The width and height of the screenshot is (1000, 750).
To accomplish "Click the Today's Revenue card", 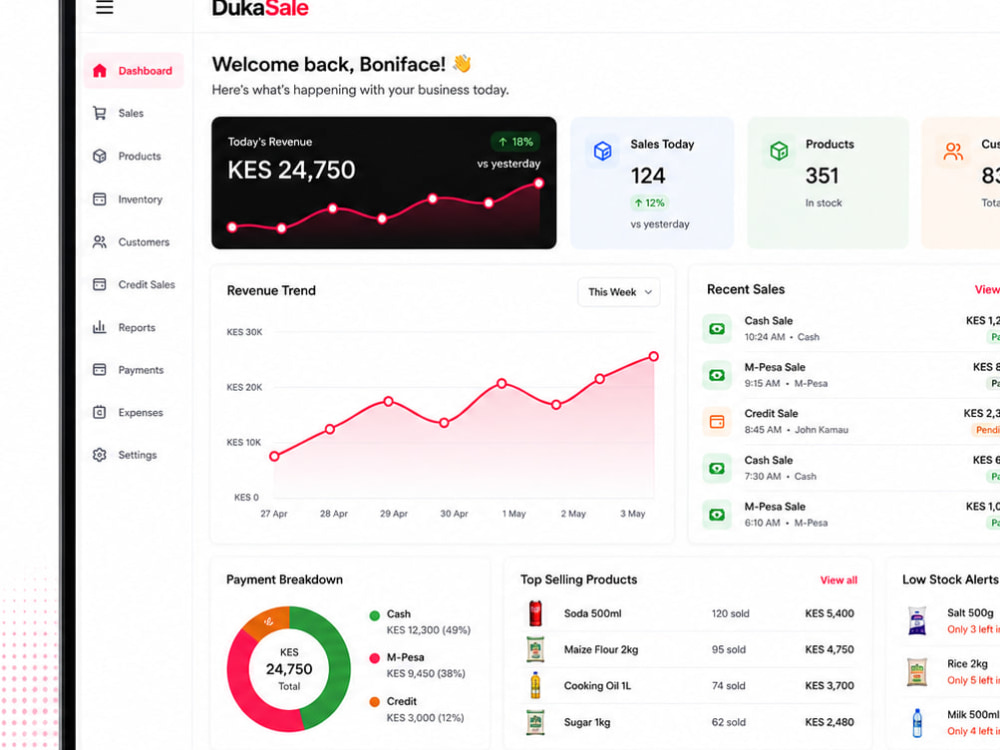I will 384,182.
